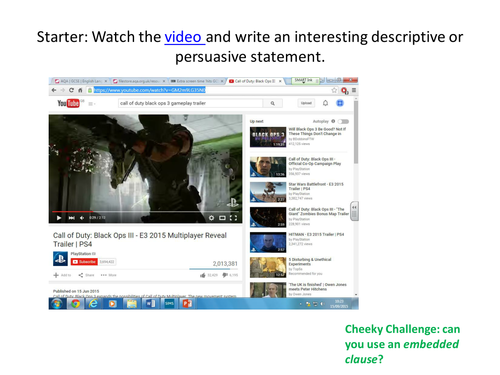Open the SMART Ink toolbar dropdown
Viewport: 500px width, 375px height.
[x=303, y=80]
